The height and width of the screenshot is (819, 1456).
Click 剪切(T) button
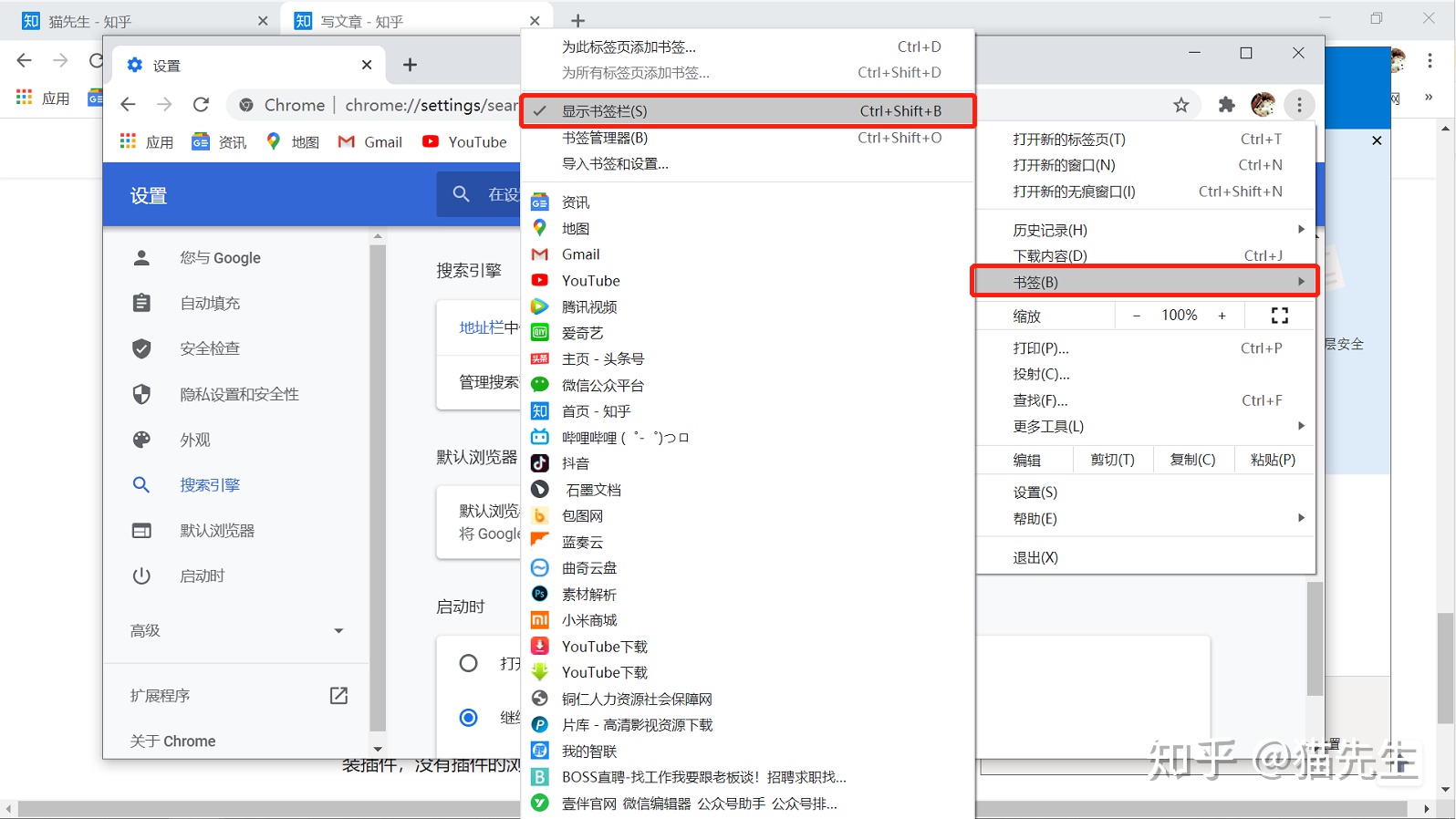click(1112, 460)
